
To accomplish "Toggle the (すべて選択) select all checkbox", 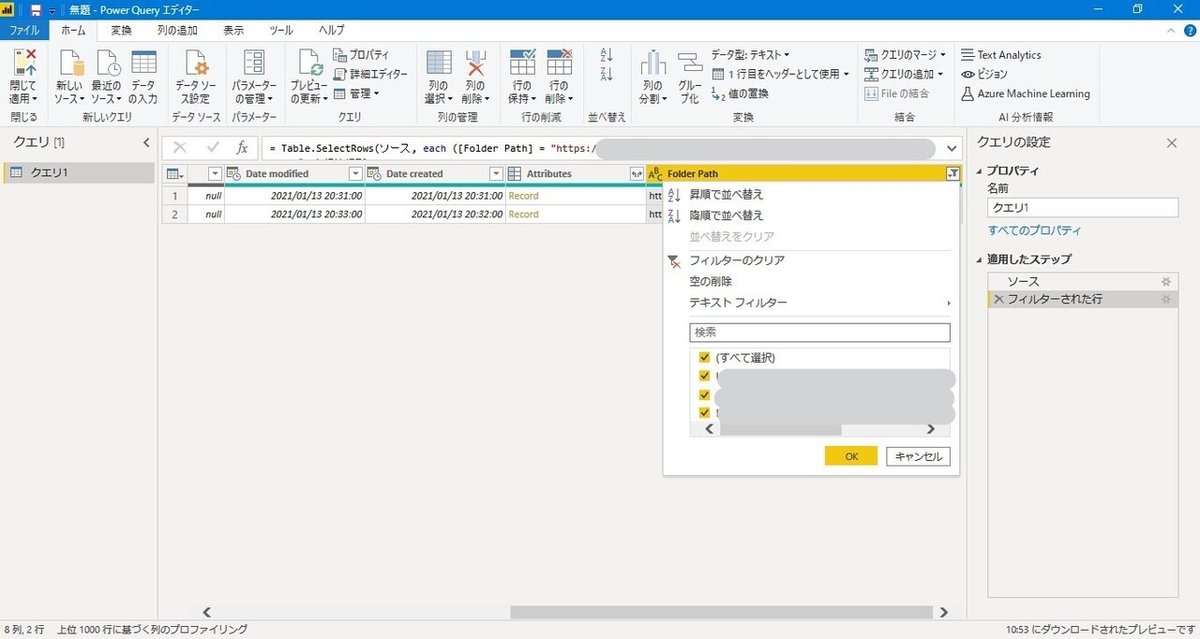I will coord(705,357).
